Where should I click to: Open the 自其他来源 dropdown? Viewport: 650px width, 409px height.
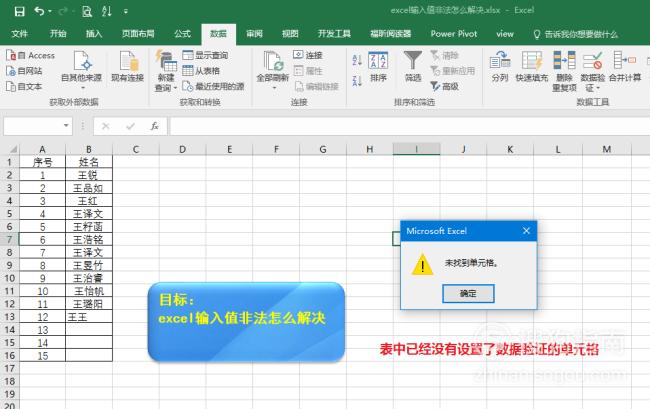pyautogui.click(x=82, y=70)
